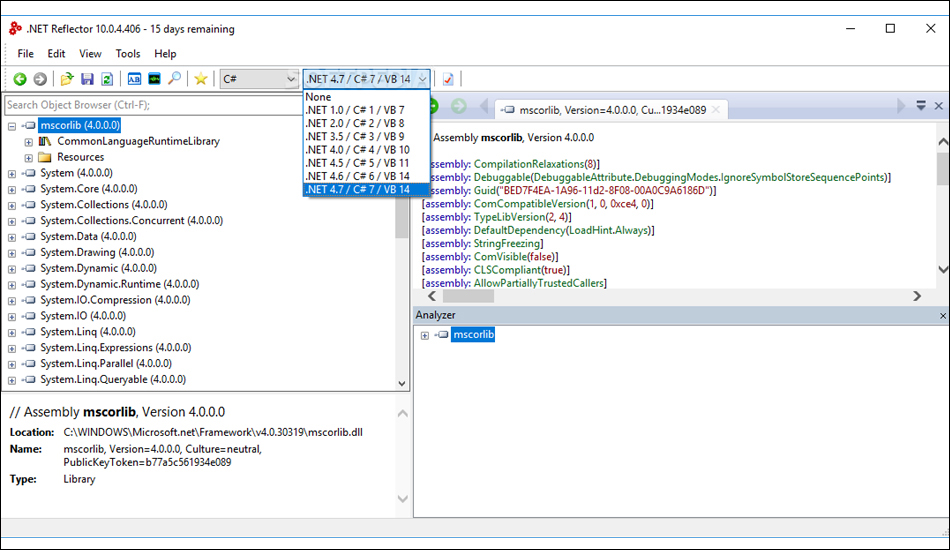Click in the Search Object Browser field
Viewport: 950px width, 550px height.
154,105
